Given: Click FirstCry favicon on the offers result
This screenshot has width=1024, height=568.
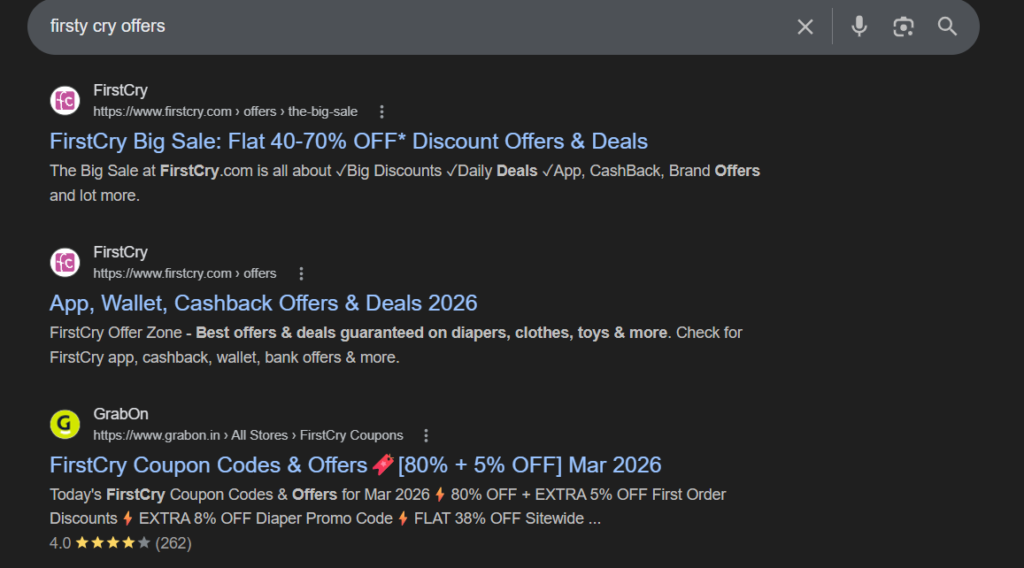Looking at the screenshot, I should [65, 263].
